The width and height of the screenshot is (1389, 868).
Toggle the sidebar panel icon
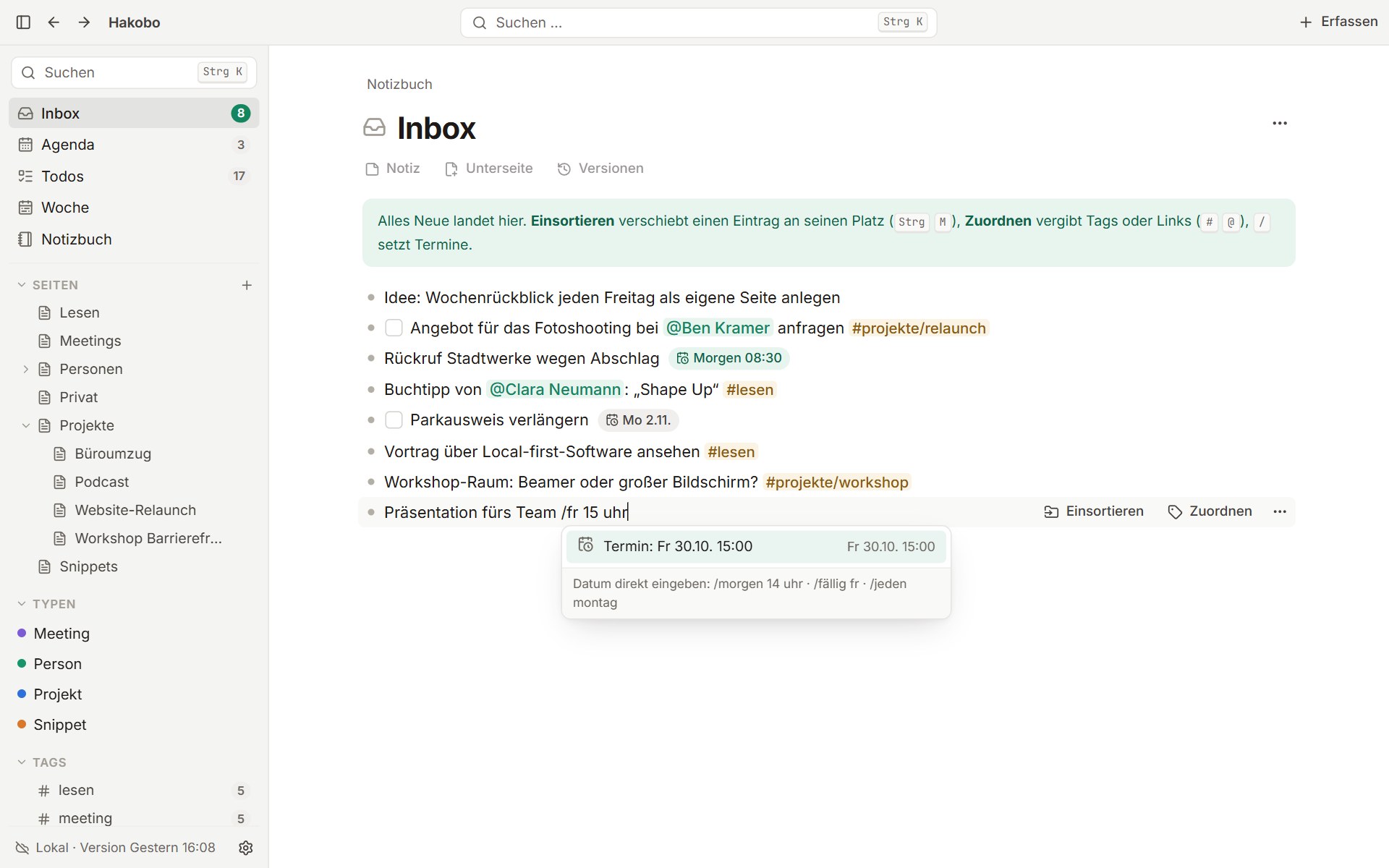pos(23,22)
